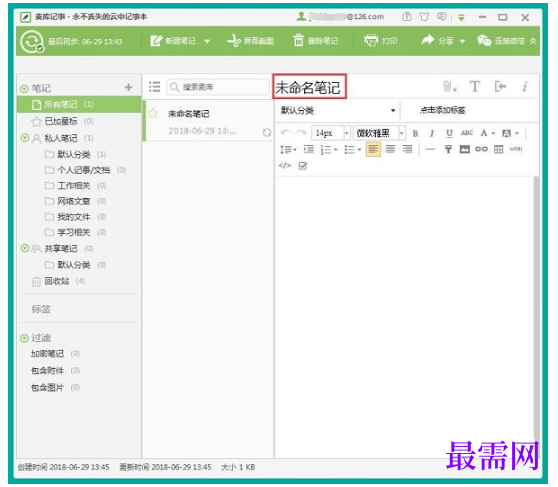Select 未命名笔记 in the note list

pyautogui.click(x=209, y=121)
